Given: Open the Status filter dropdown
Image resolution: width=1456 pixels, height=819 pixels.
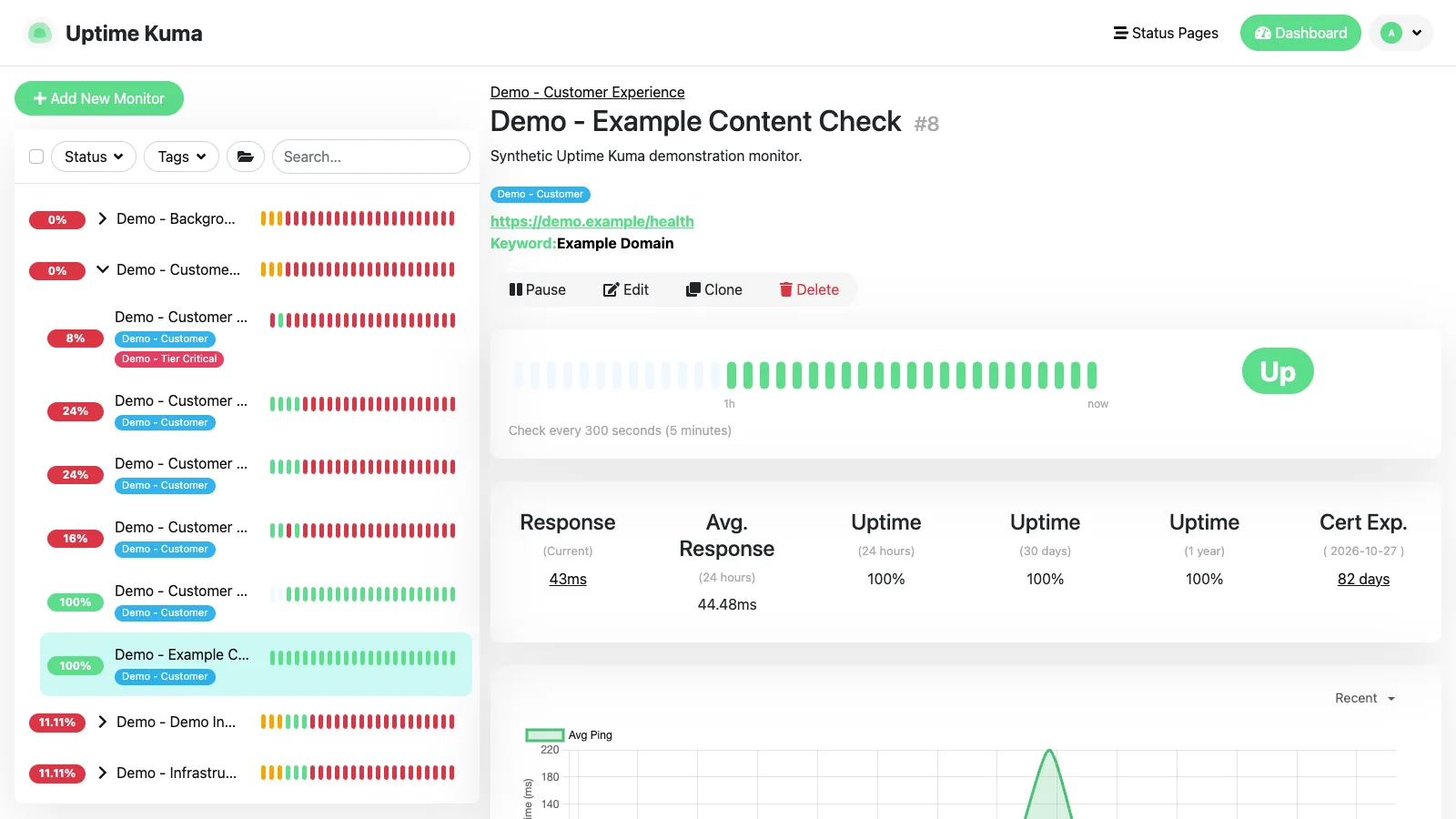Looking at the screenshot, I should pos(94,157).
